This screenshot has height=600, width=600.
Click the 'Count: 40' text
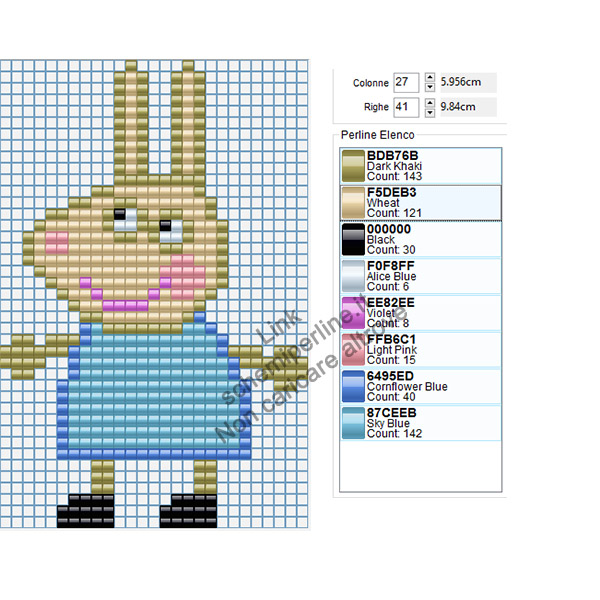coord(391,397)
